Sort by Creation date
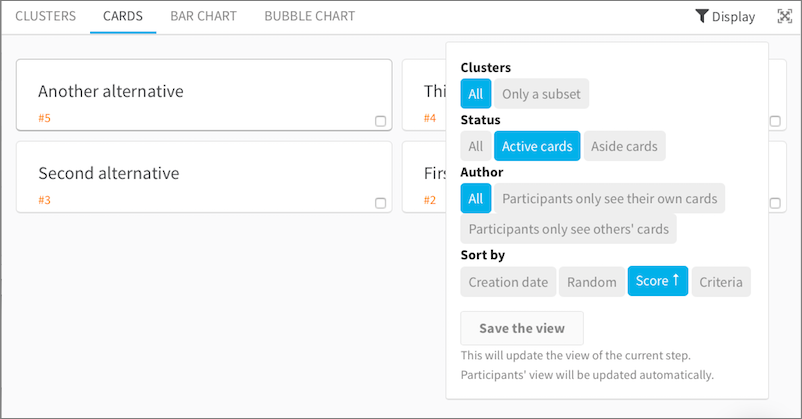 [x=508, y=282]
